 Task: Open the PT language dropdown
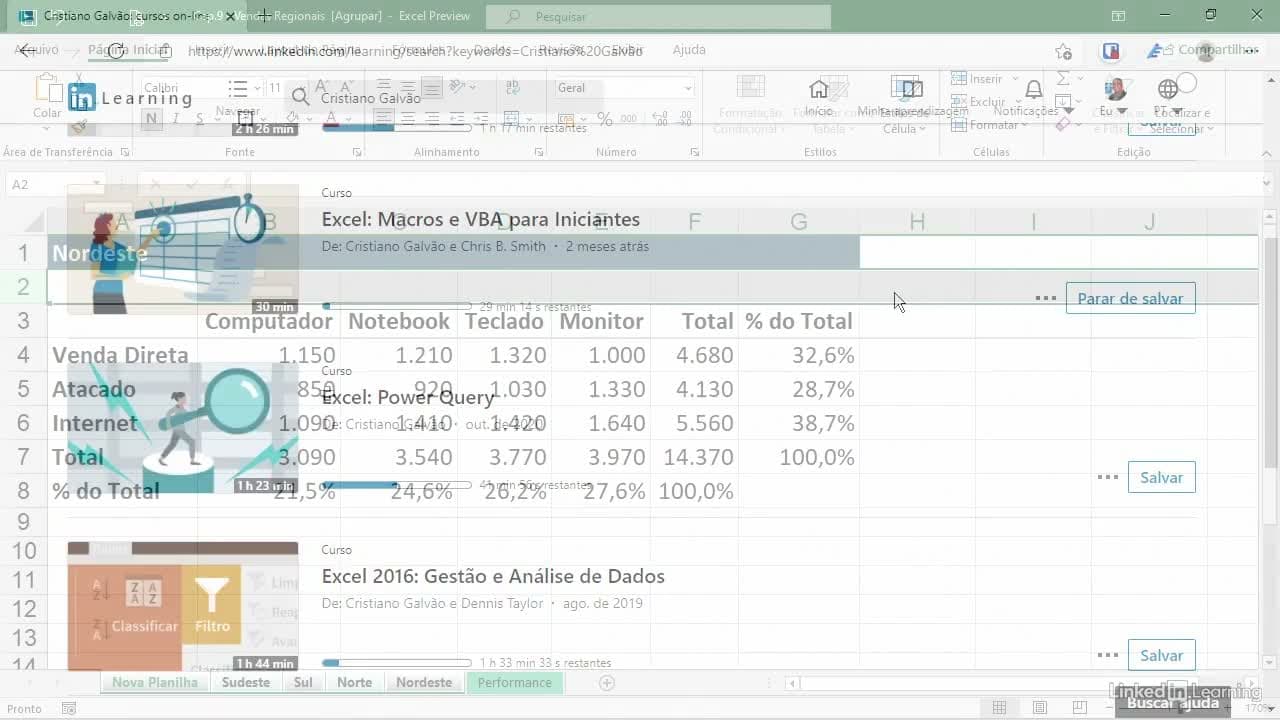pyautogui.click(x=1168, y=98)
